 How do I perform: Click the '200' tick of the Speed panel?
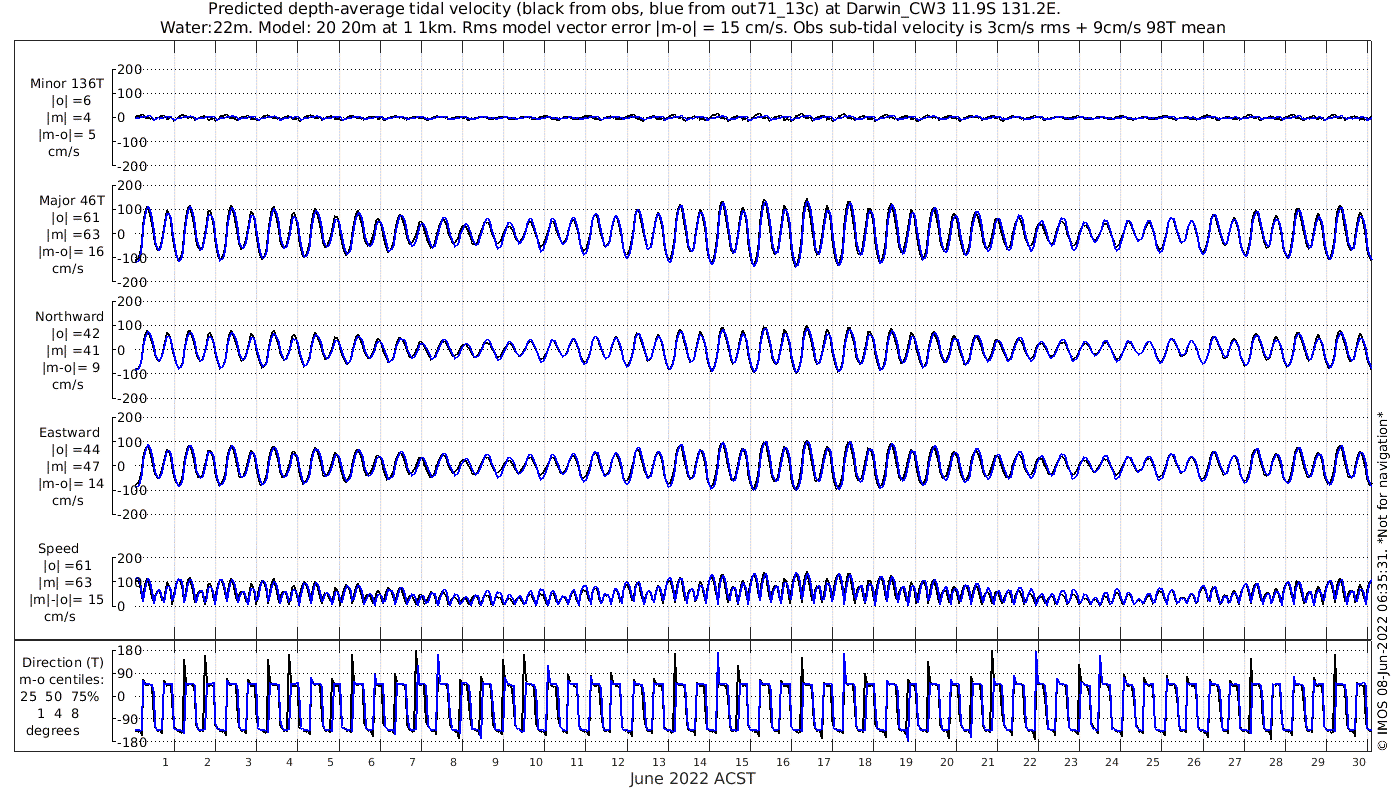click(131, 558)
